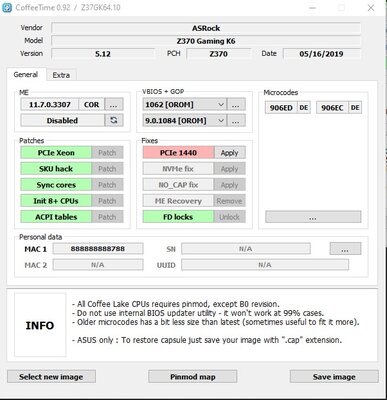The width and height of the screenshot is (387, 400).
Task: Click the Init 8+ CPUs status label
Action: click(x=56, y=201)
